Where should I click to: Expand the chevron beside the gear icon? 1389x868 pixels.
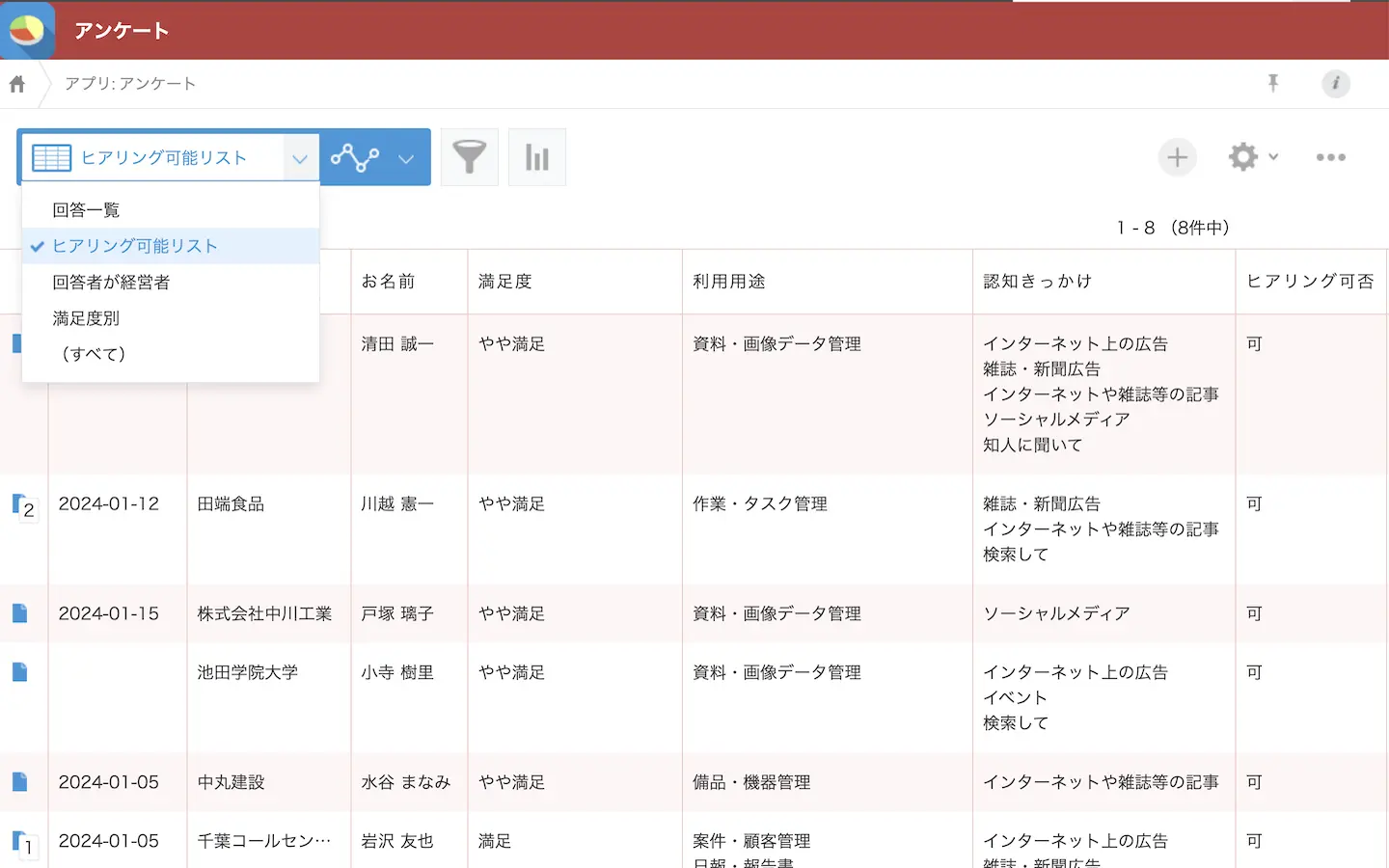[x=1273, y=157]
